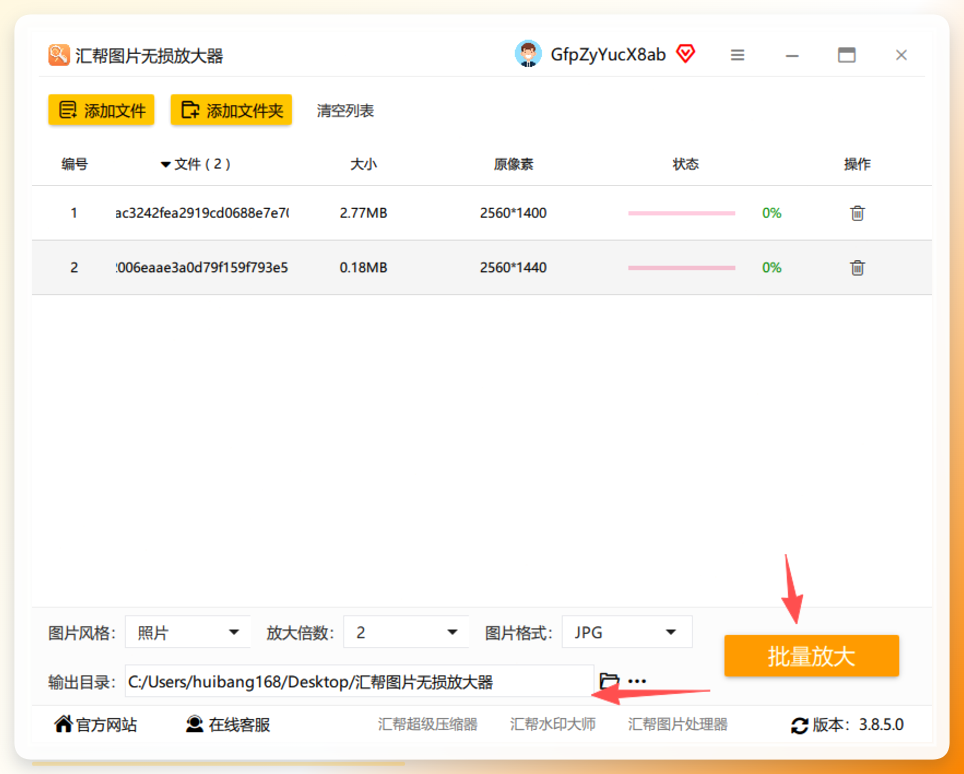This screenshot has height=774, width=964.
Task: Open the 汇帮超级压缩器 link
Action: [427, 724]
